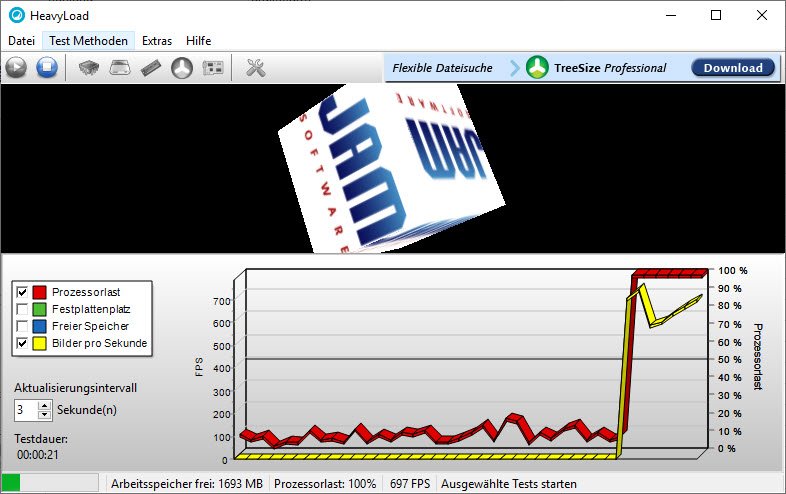Toggle the GPU graphics card test icon

click(213, 67)
